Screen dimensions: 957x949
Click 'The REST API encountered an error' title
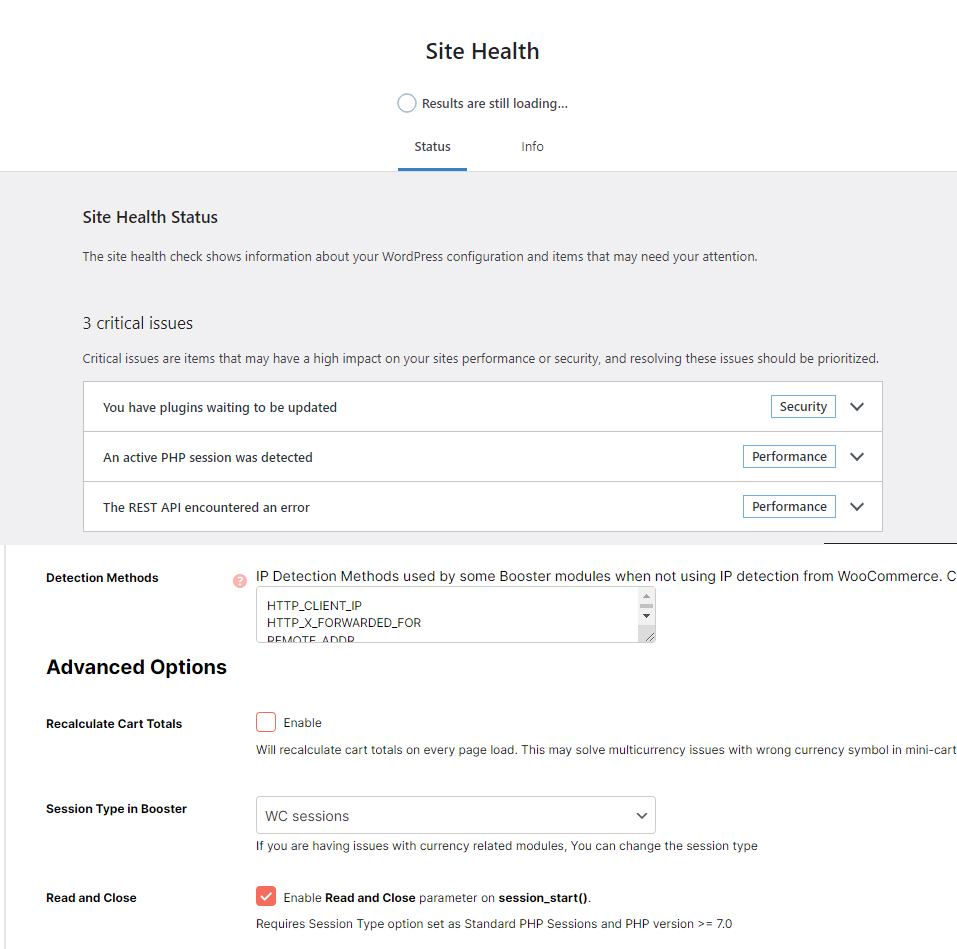coord(206,507)
